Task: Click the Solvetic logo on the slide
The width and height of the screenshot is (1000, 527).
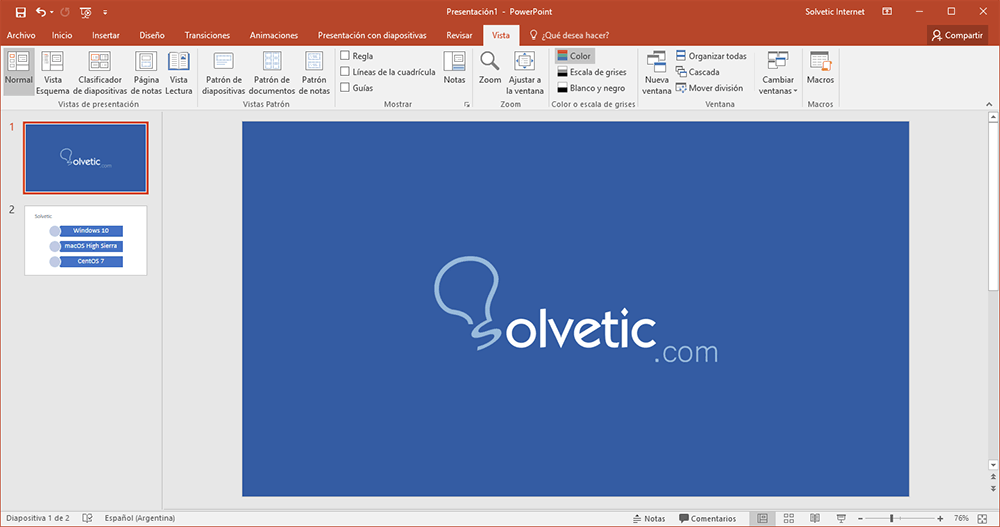Action: click(576, 310)
